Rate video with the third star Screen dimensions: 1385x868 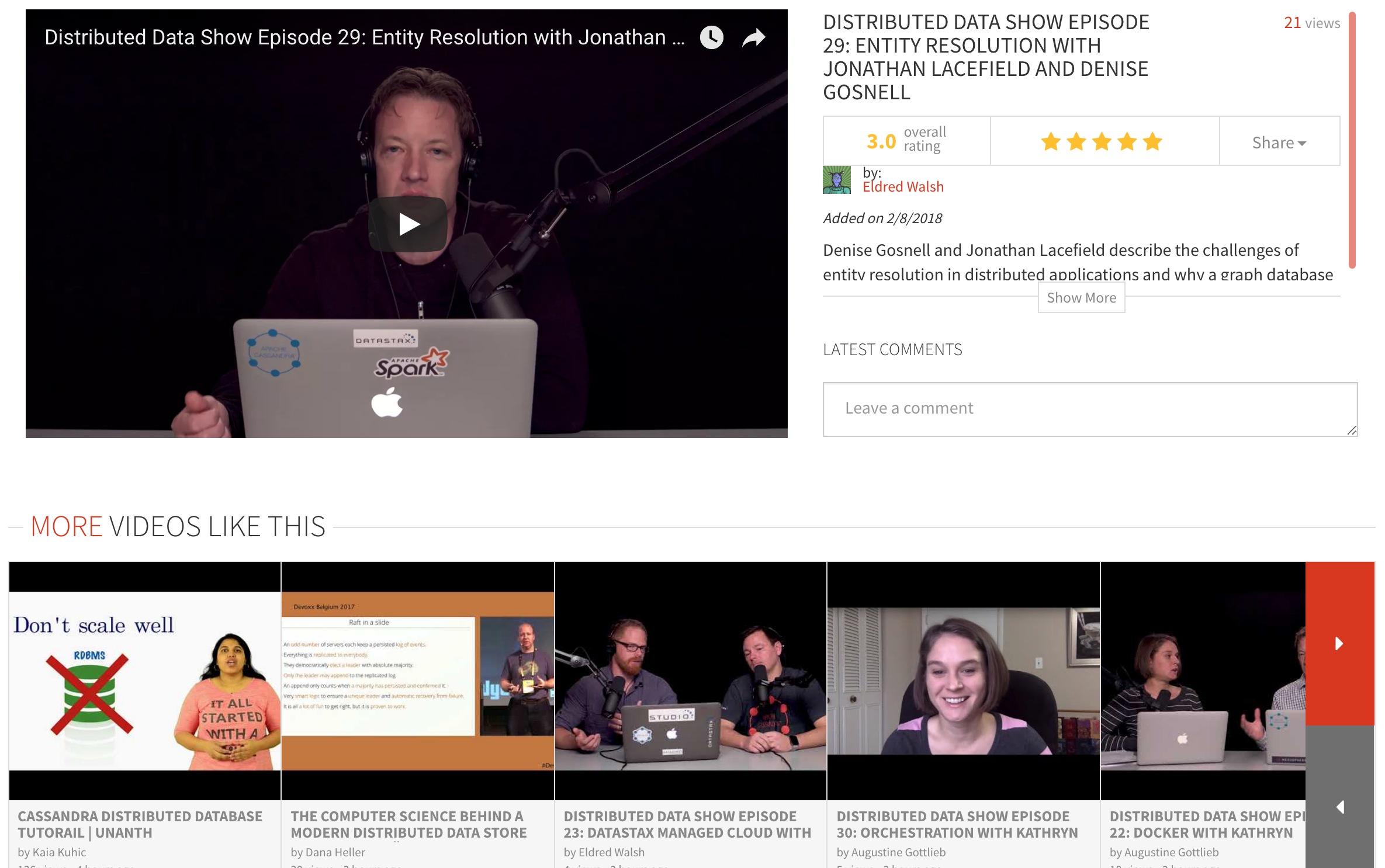pos(1102,141)
